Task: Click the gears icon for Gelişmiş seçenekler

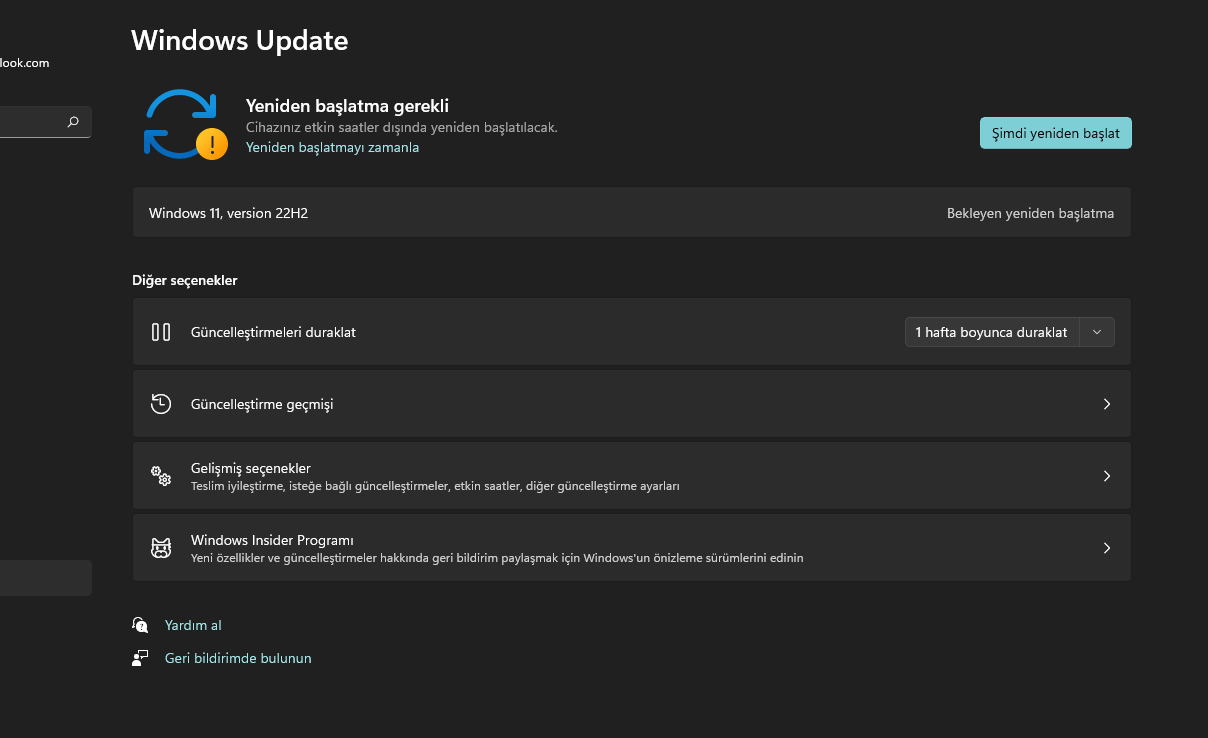Action: [161, 476]
